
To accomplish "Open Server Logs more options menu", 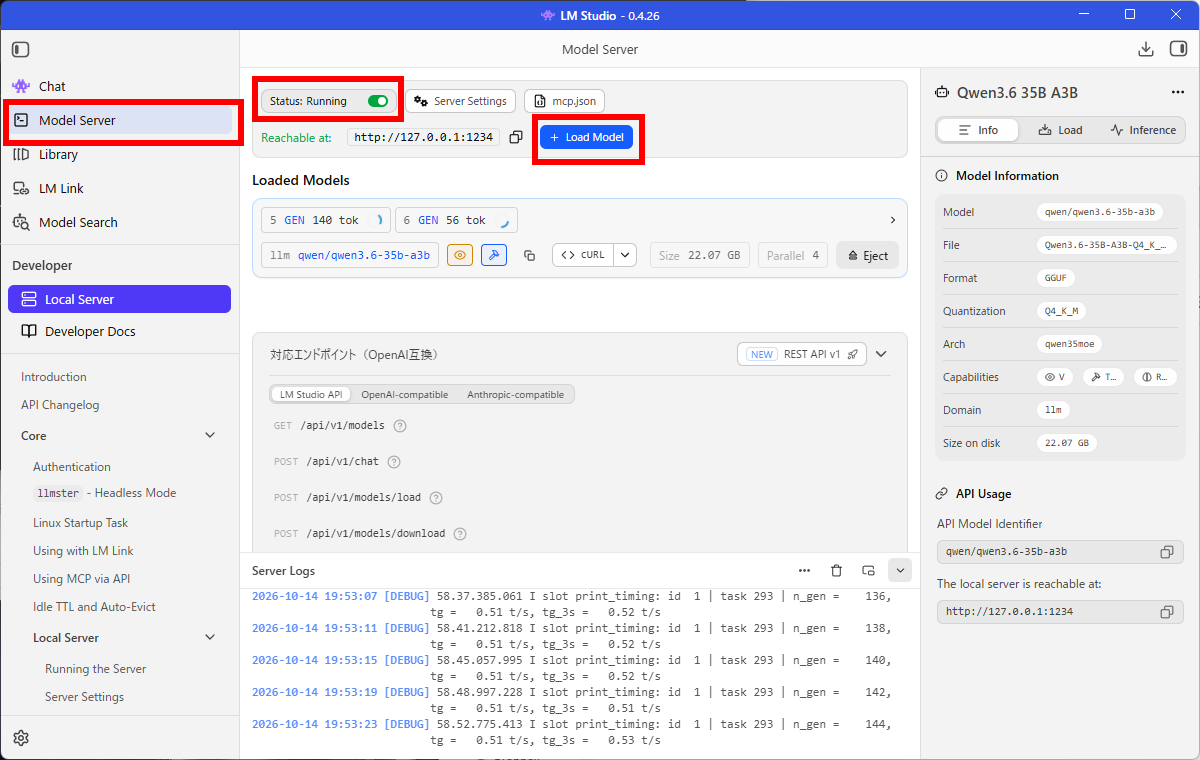I will coord(805,570).
